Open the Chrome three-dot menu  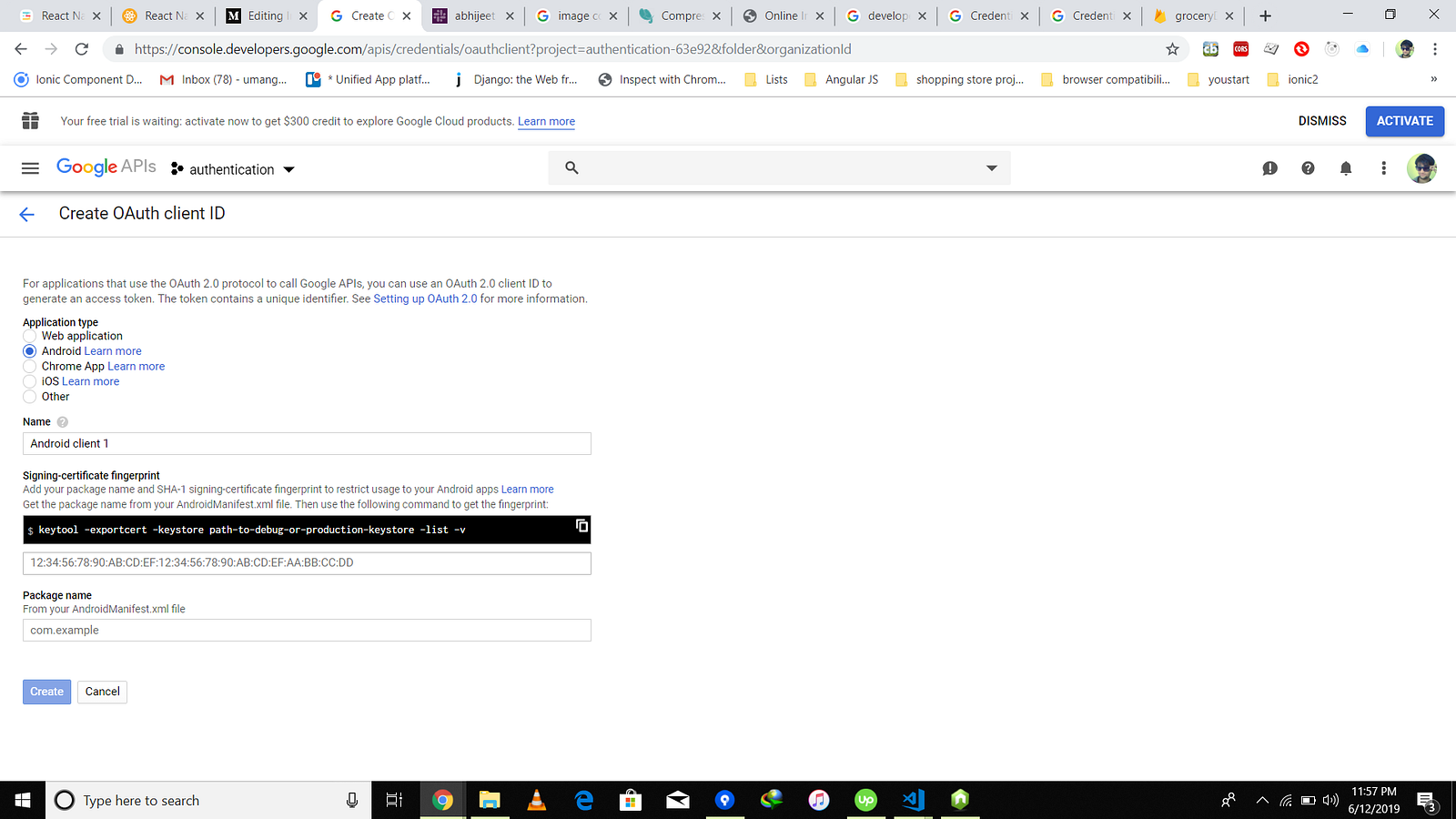pyautogui.click(x=1435, y=49)
